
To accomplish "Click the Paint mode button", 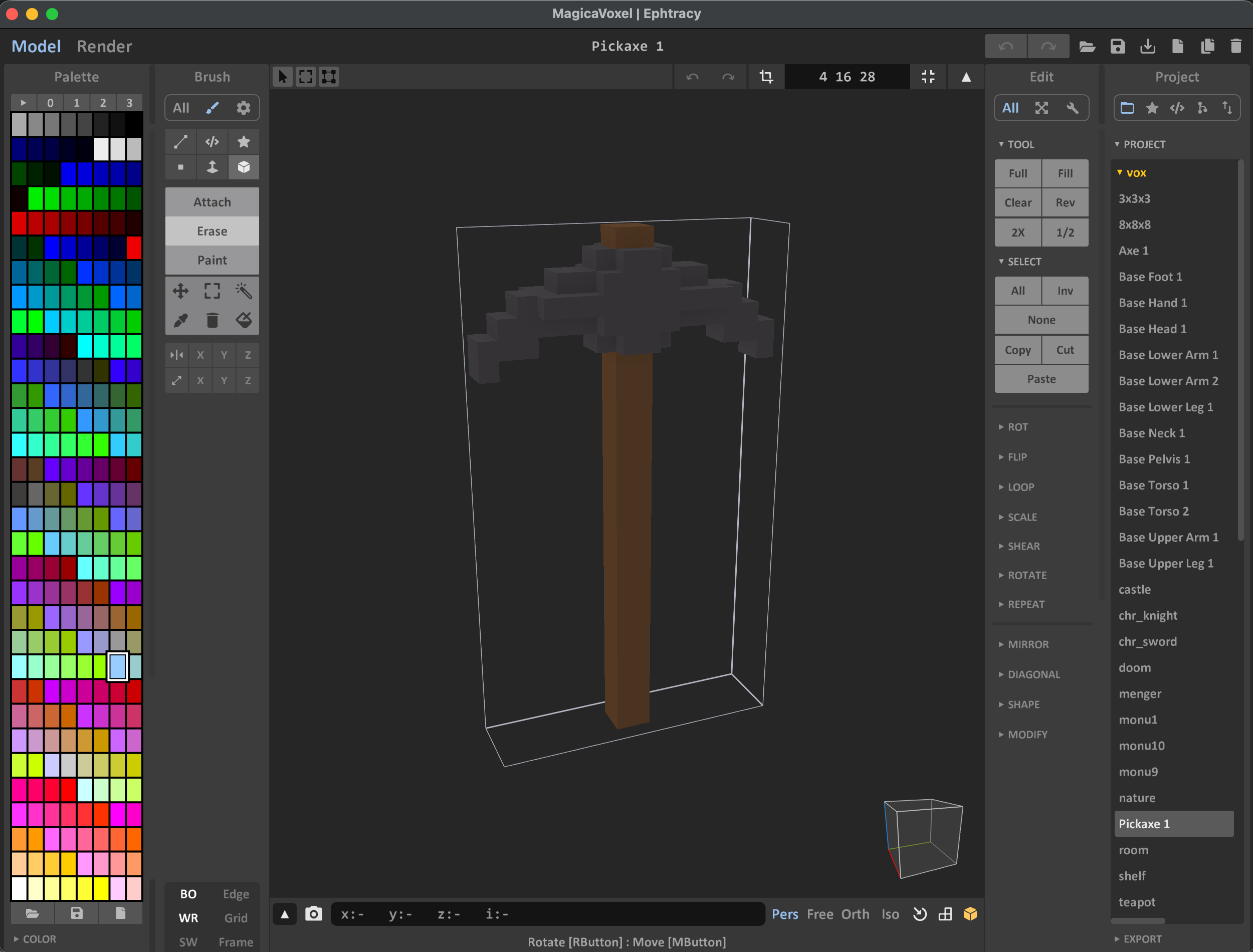I will pyautogui.click(x=212, y=260).
